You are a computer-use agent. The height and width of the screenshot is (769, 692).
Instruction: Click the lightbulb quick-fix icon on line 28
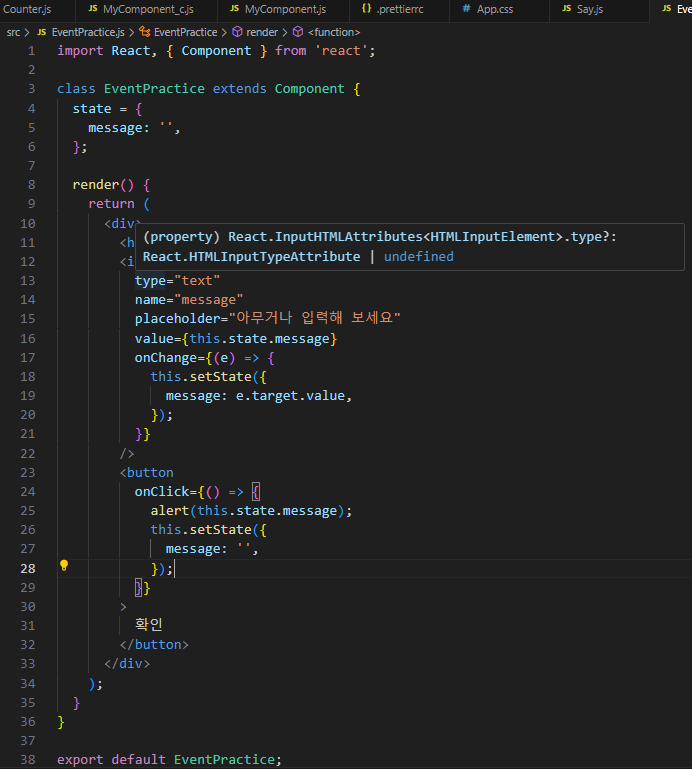(64, 565)
